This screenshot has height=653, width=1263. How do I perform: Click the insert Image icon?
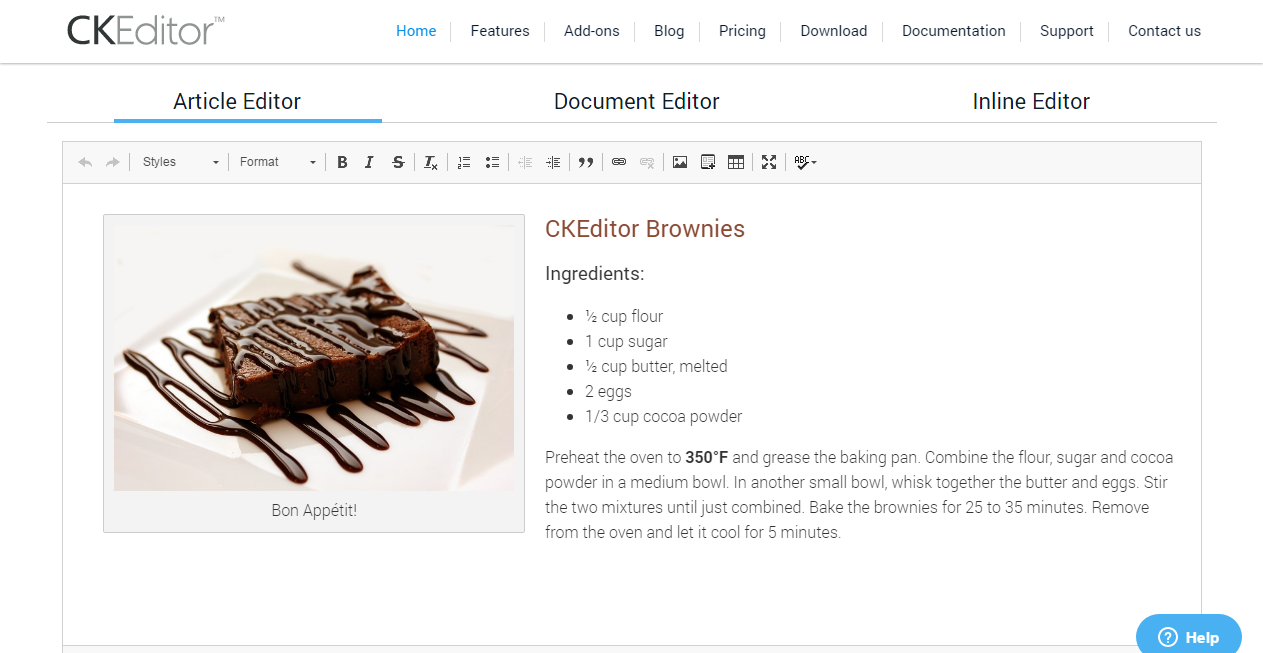click(680, 162)
